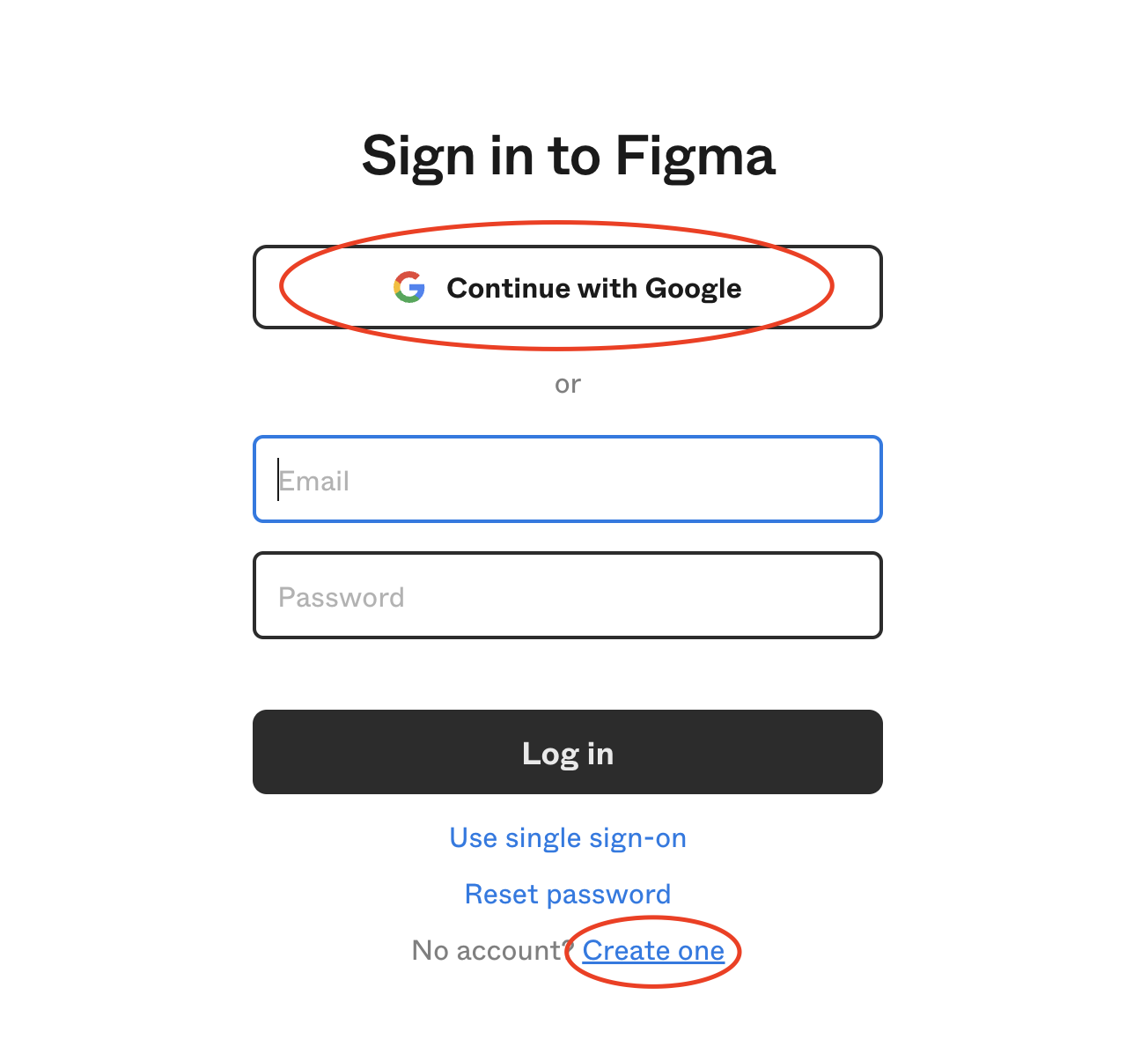Select the highlighted Email text box
Viewport: 1148px width, 1039px height.
568,479
